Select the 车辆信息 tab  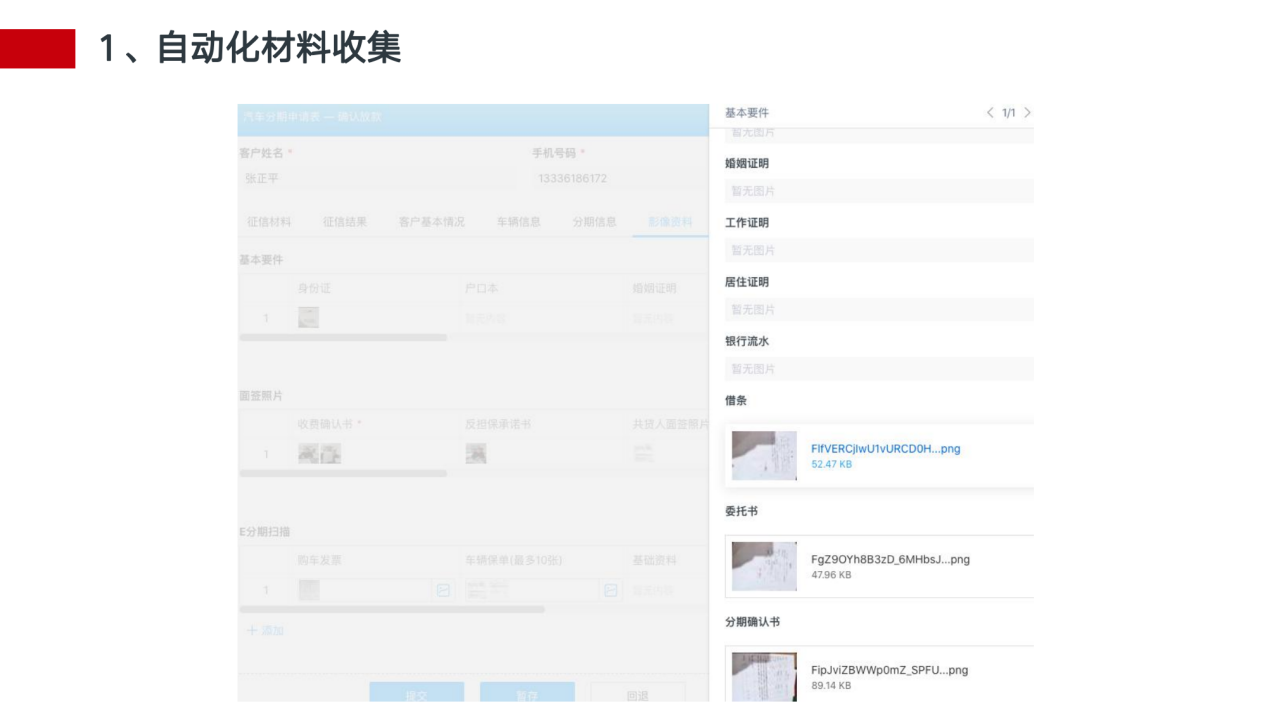click(x=519, y=222)
